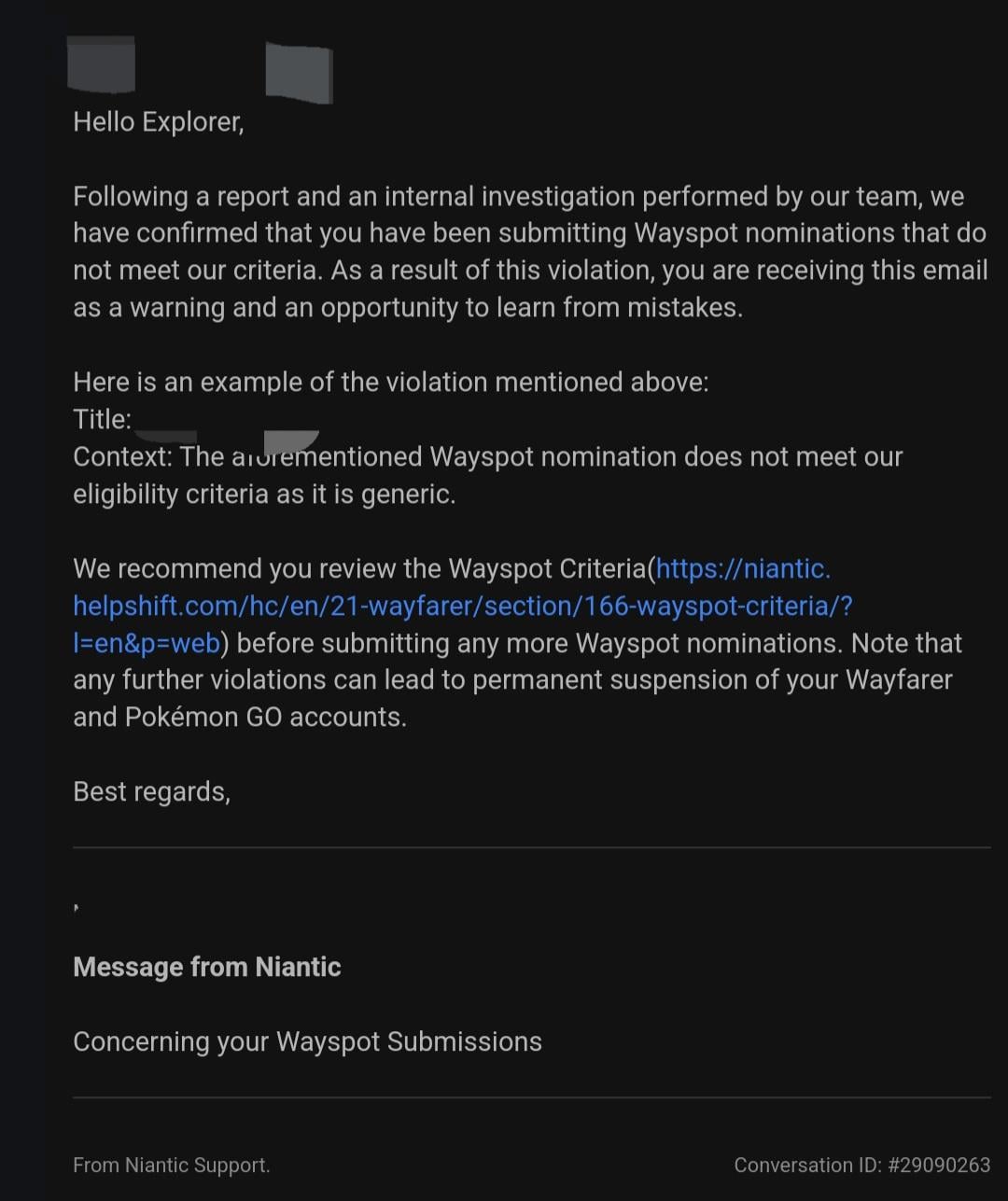
Task: Click the "Following a report" paragraph opening
Action: click(x=177, y=197)
